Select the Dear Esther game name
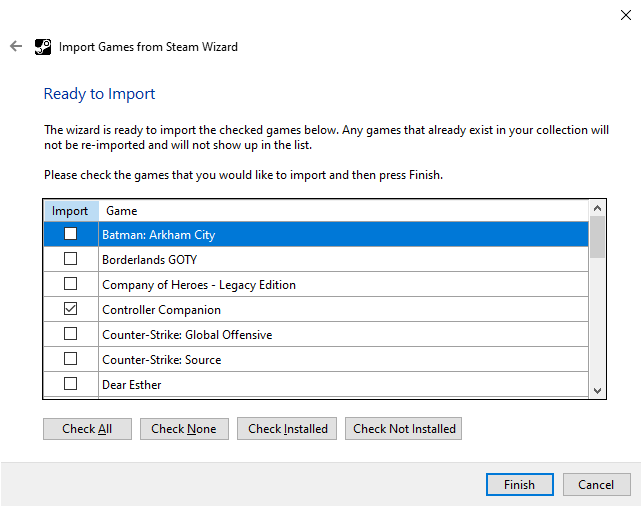The height and width of the screenshot is (507, 642). tap(131, 385)
